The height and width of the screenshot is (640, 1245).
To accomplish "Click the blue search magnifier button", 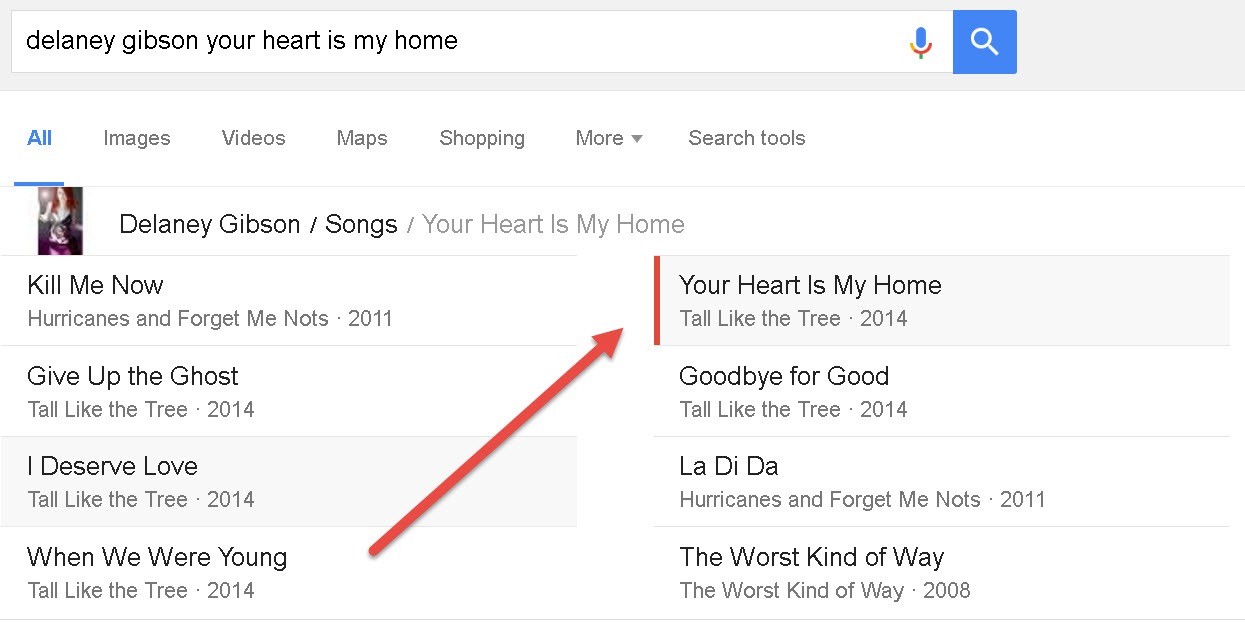I will tap(985, 42).
